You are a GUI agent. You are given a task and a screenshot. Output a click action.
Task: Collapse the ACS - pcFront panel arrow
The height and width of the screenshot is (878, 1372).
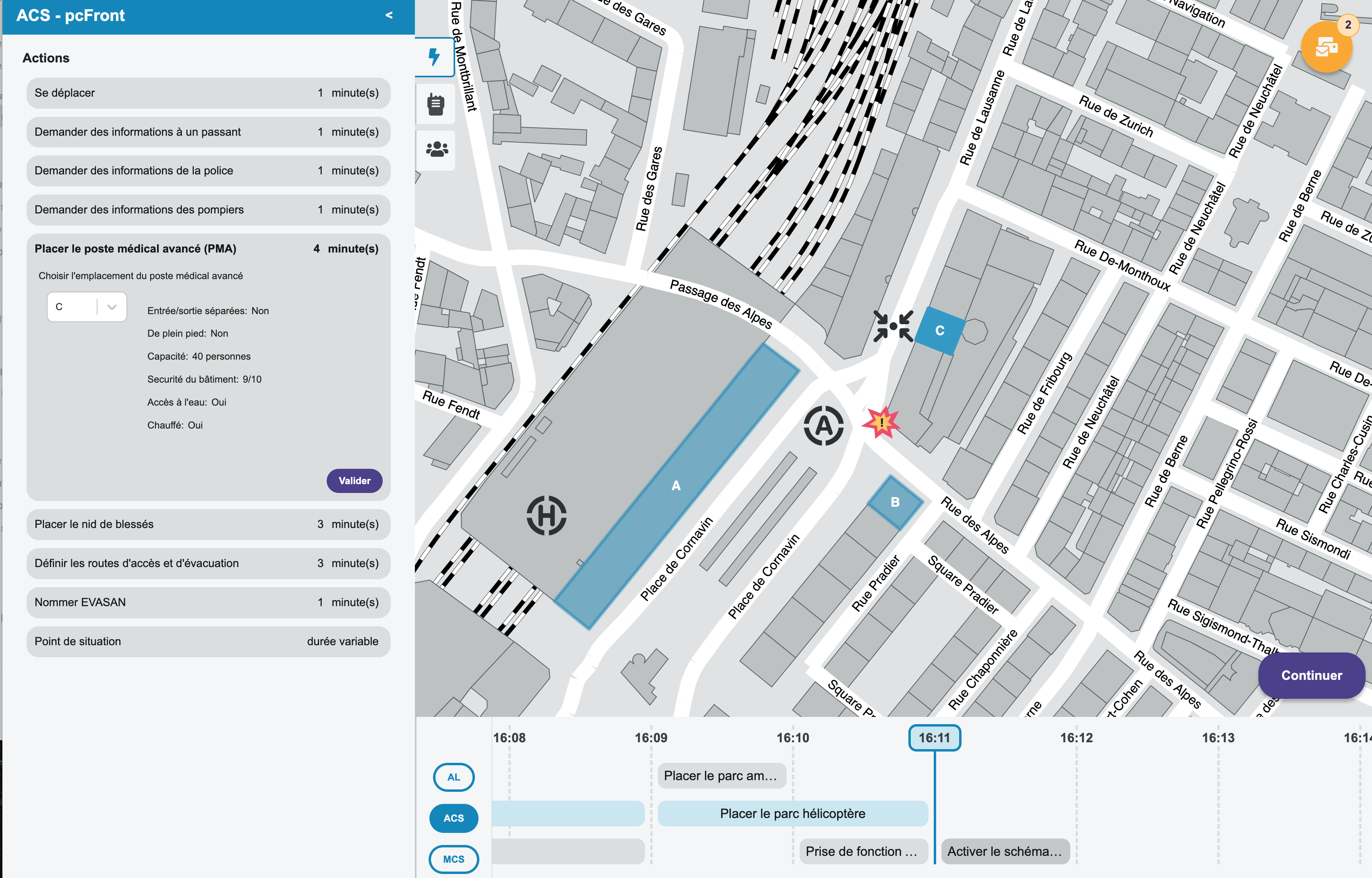pos(389,15)
